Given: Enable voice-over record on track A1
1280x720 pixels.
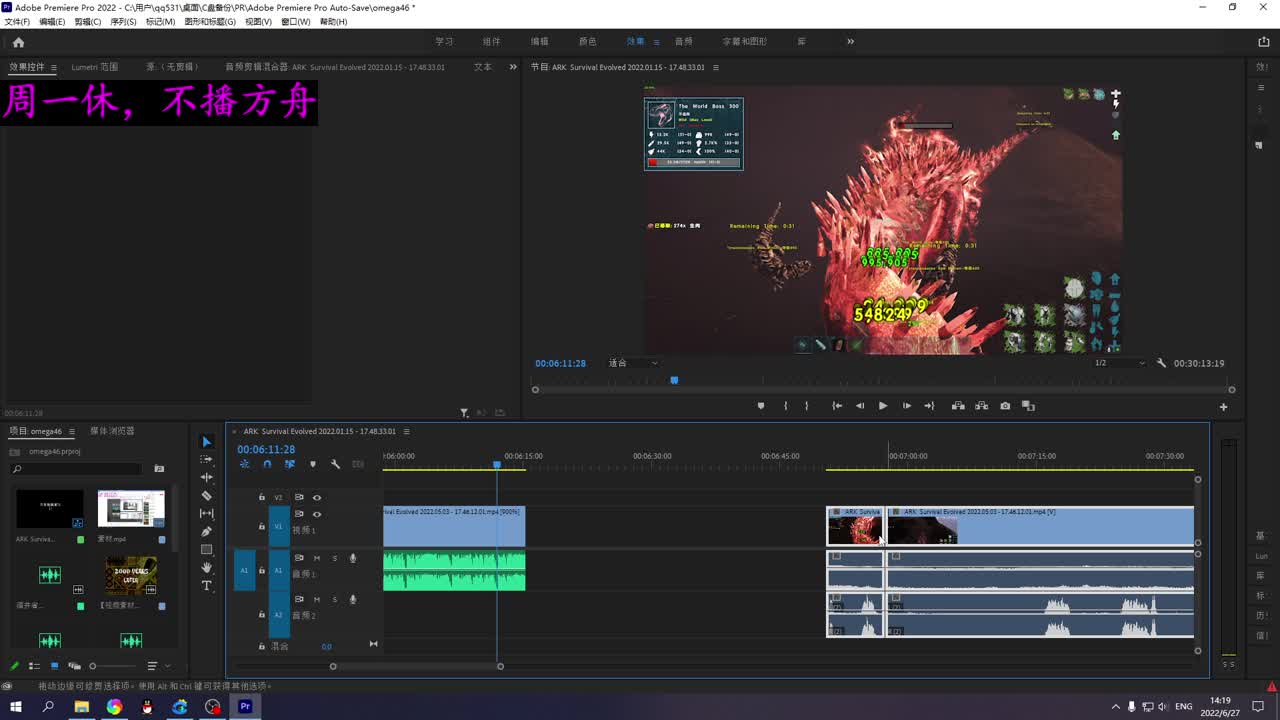Looking at the screenshot, I should [352, 558].
